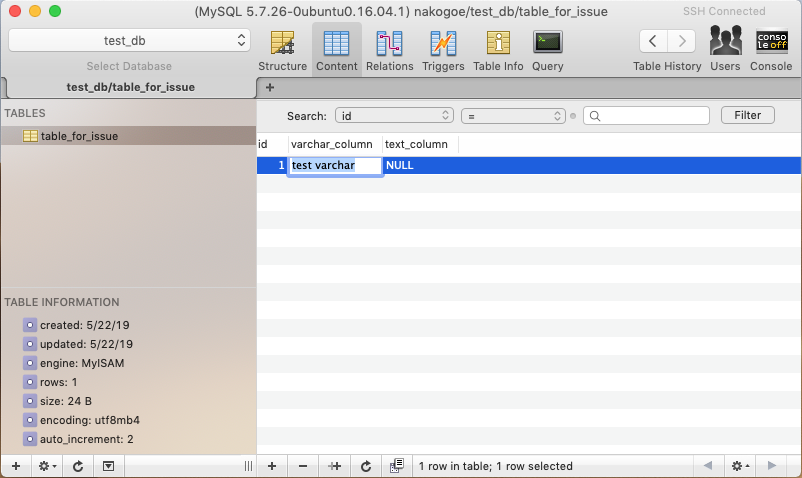Open the search field selector 'id'
This screenshot has width=802, height=478.
(394, 116)
